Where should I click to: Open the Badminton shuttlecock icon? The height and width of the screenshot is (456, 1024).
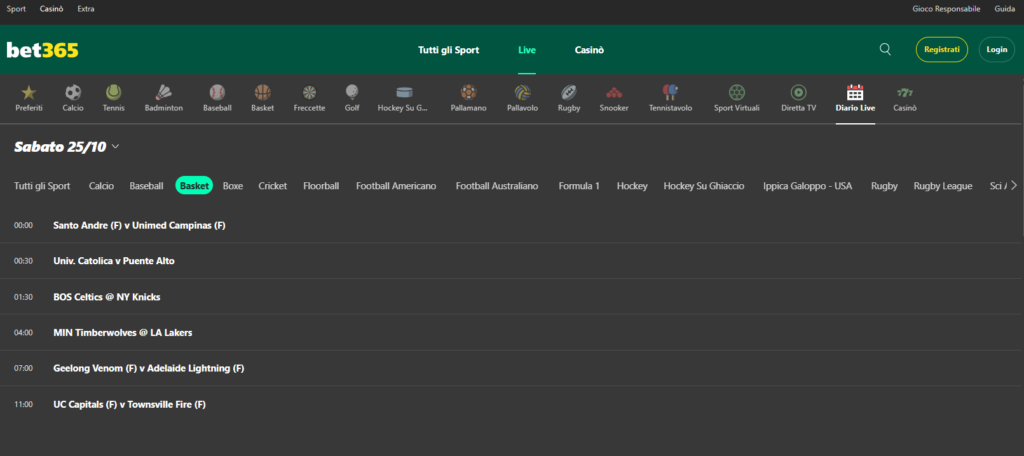163,93
